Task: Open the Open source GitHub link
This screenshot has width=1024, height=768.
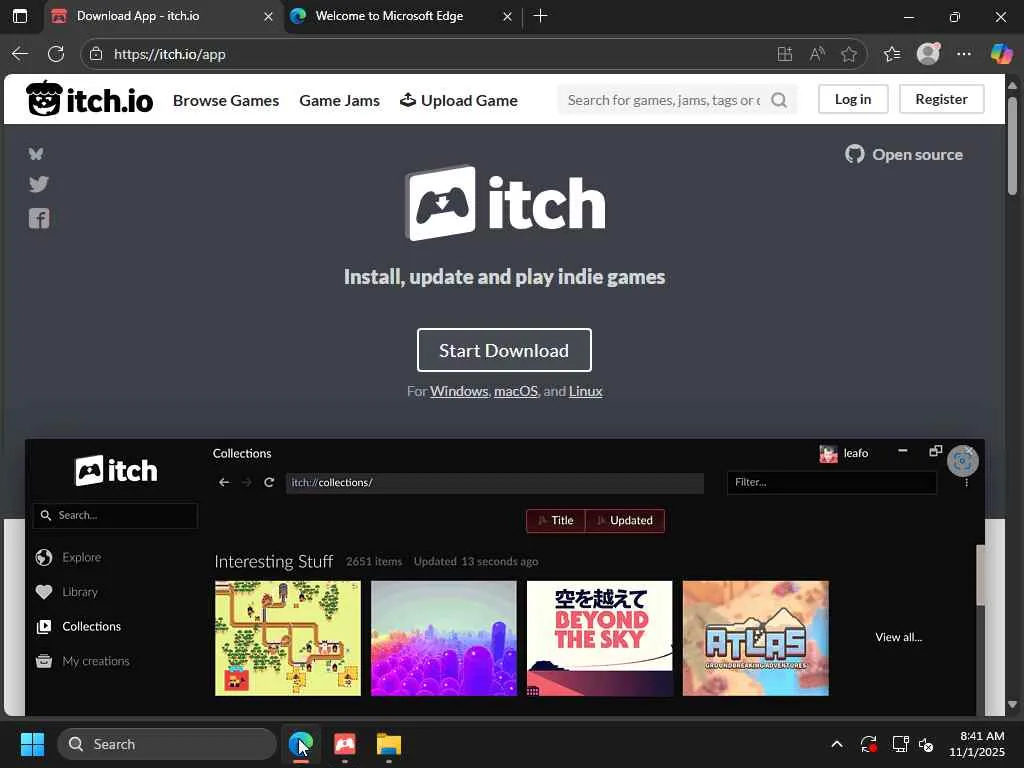Action: point(904,155)
